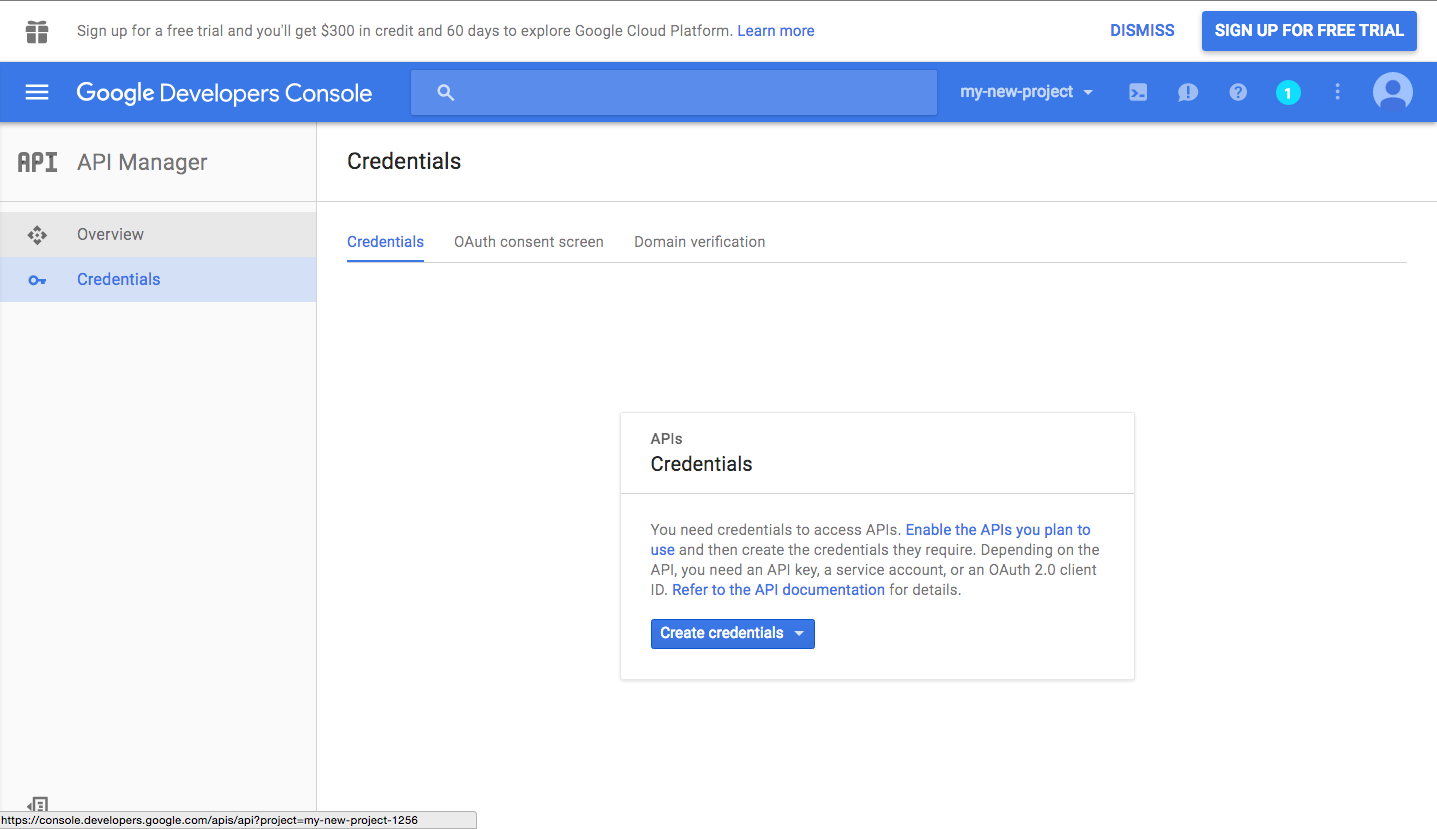1437x829 pixels.
Task: Switch to OAuth consent screen tab
Action: click(x=529, y=242)
